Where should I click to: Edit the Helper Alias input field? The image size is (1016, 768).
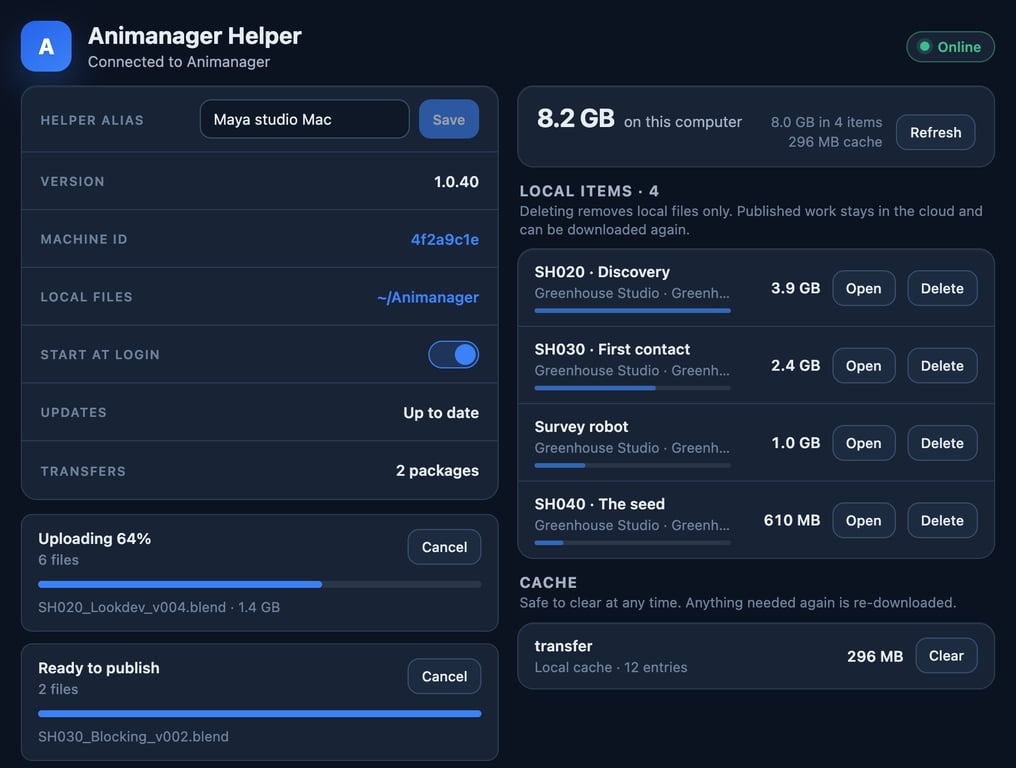305,119
